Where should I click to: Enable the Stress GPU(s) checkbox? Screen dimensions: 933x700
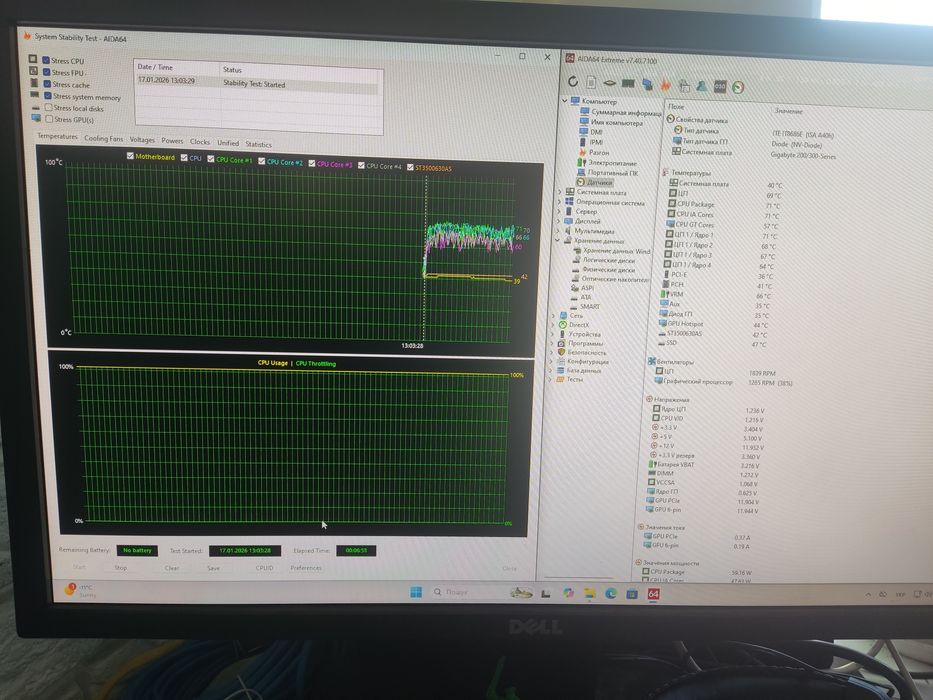point(49,119)
